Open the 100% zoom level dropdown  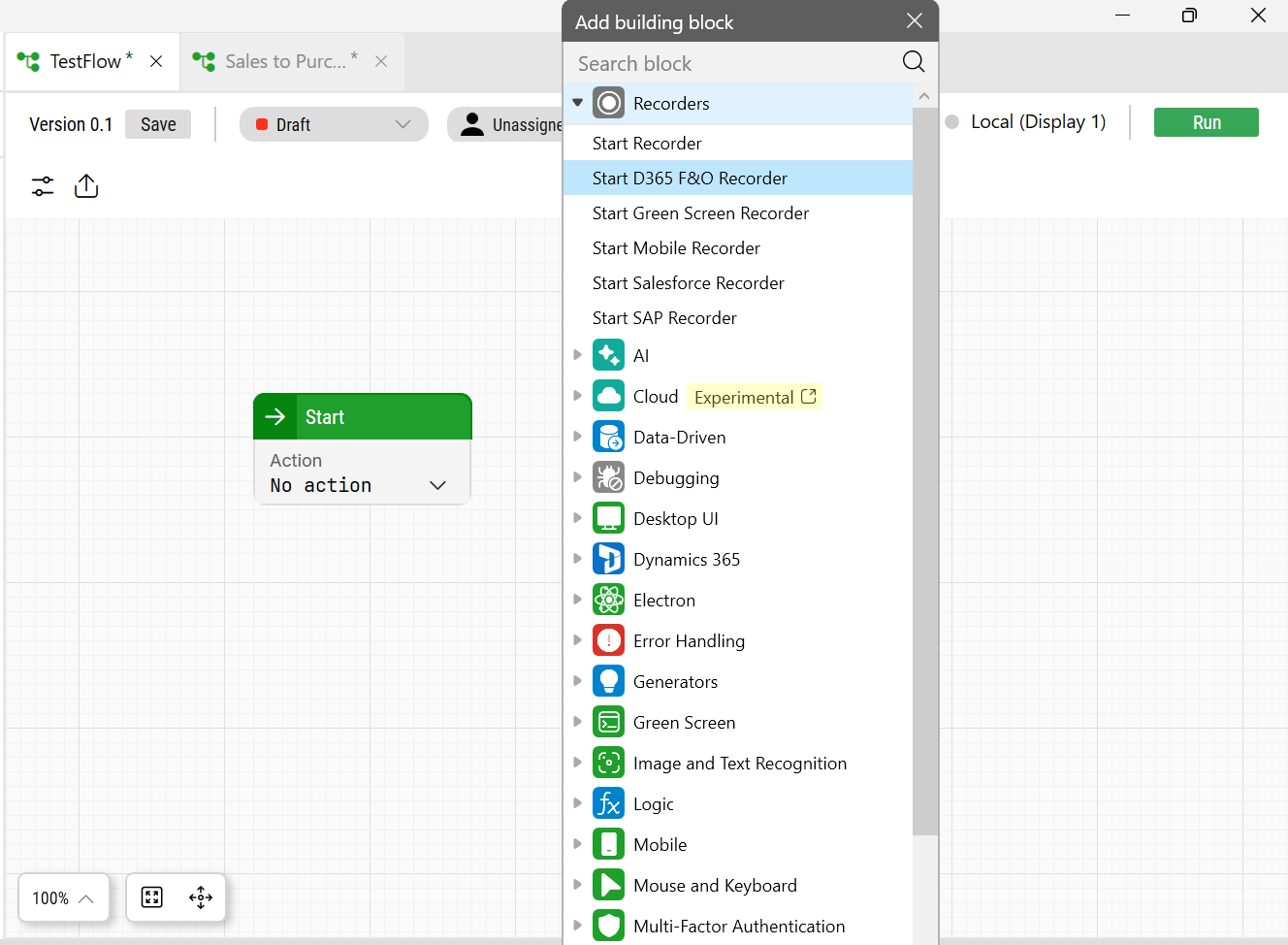click(63, 898)
